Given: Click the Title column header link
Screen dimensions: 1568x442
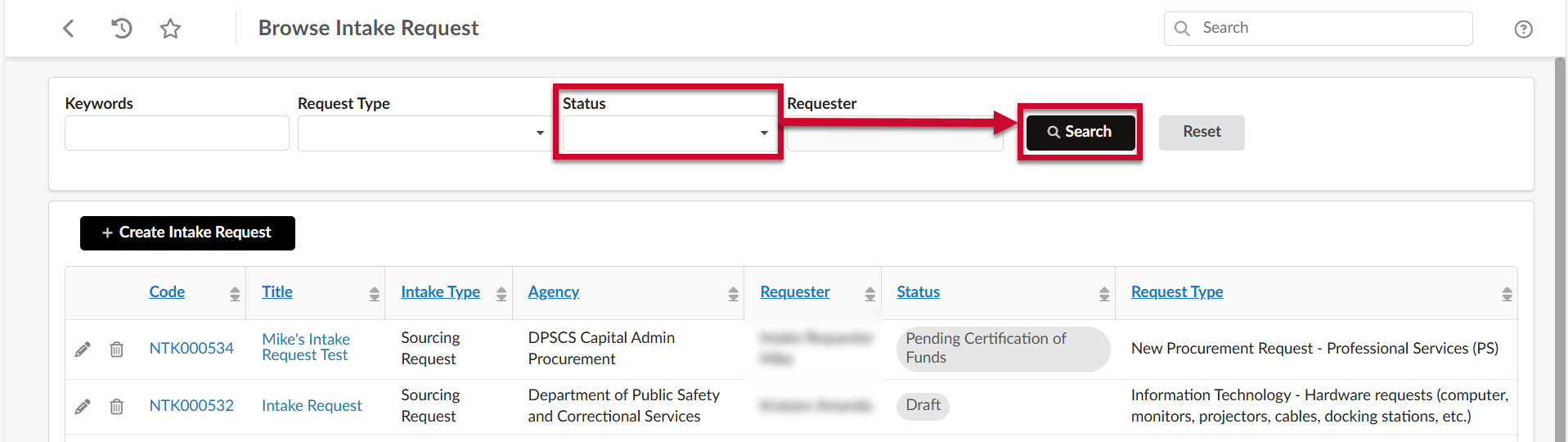Looking at the screenshot, I should (277, 292).
